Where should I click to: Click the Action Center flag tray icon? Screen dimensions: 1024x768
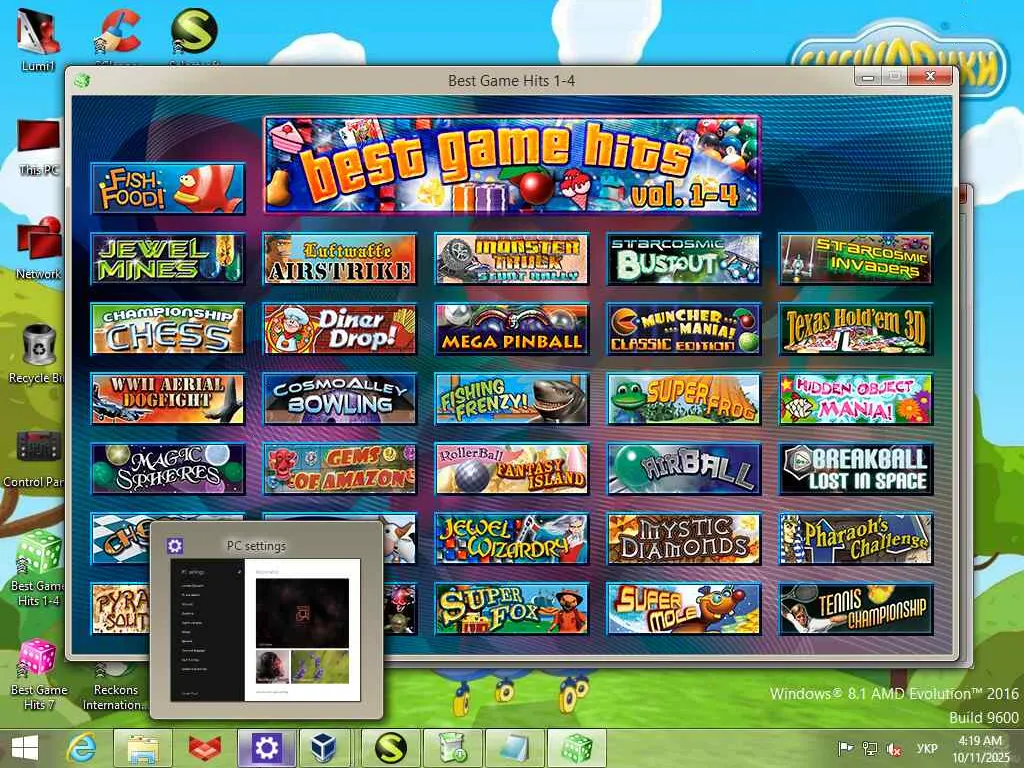(x=846, y=748)
